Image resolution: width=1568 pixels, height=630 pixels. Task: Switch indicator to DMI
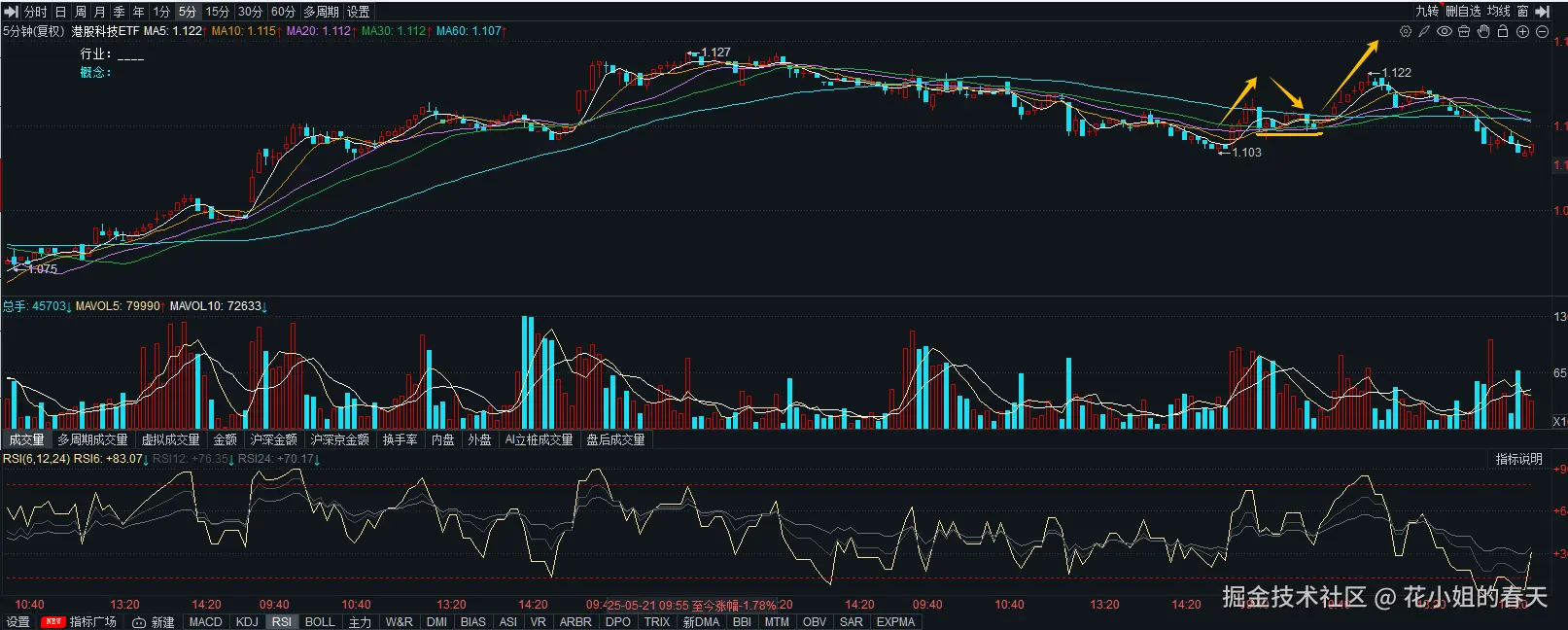click(x=436, y=622)
